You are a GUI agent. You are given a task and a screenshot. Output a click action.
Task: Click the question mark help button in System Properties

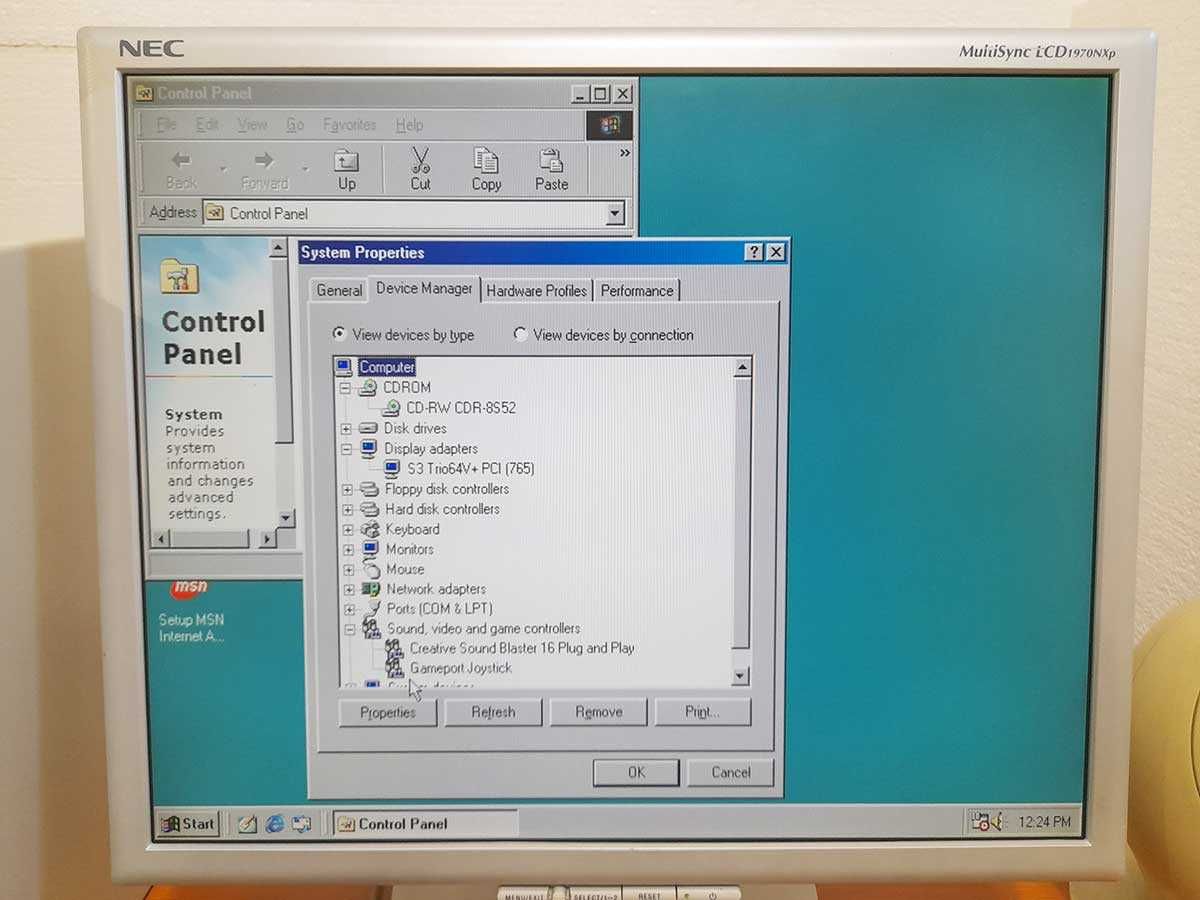click(755, 253)
